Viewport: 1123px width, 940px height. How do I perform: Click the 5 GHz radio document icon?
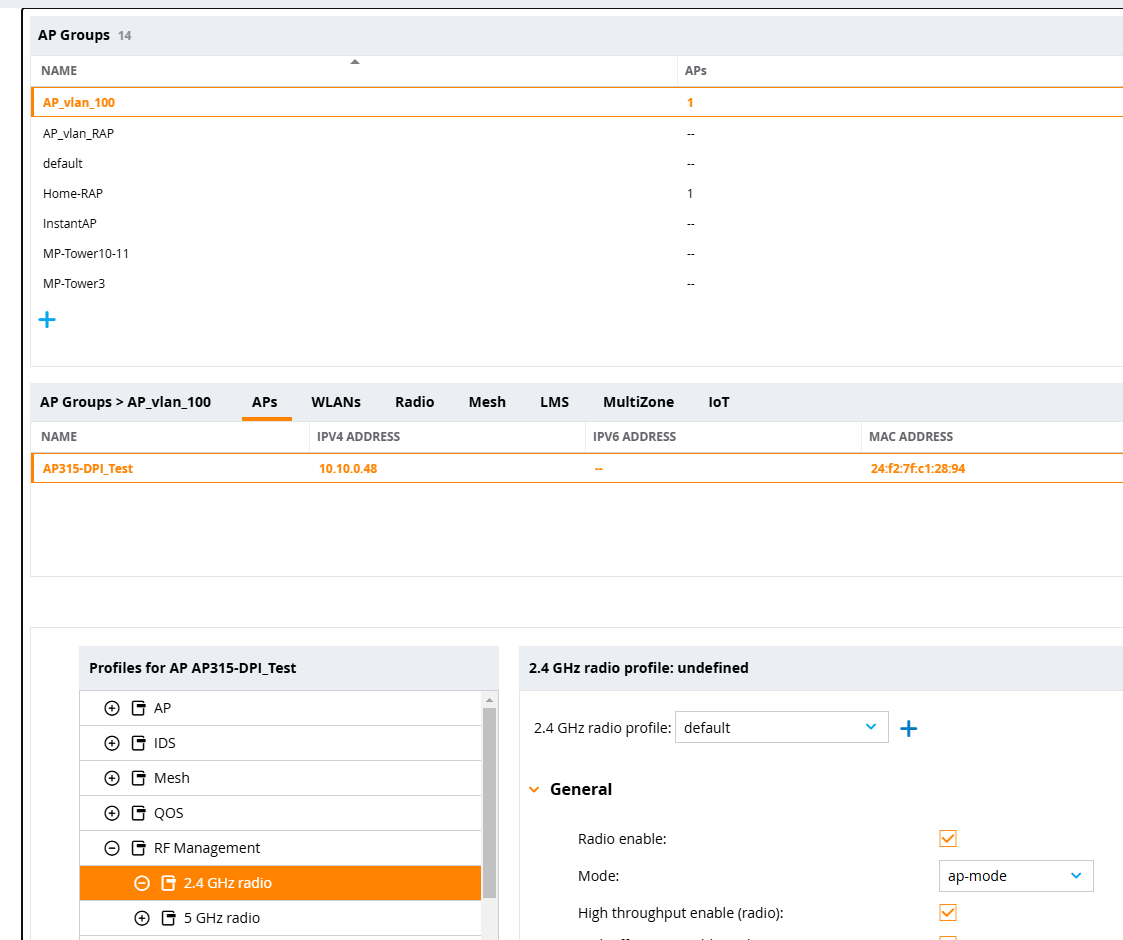[168, 919]
